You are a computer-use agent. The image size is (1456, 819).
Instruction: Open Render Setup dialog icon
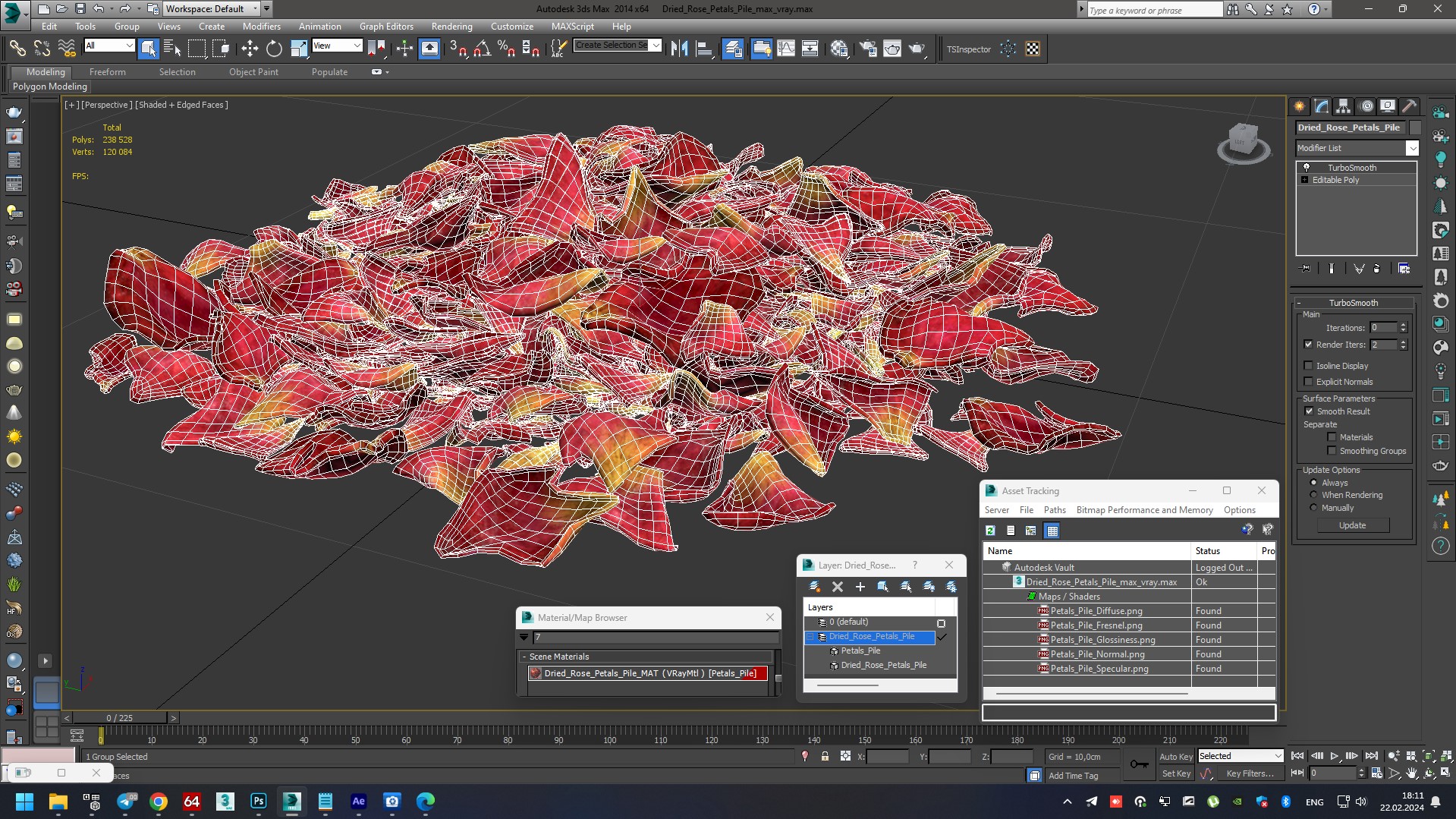868,49
